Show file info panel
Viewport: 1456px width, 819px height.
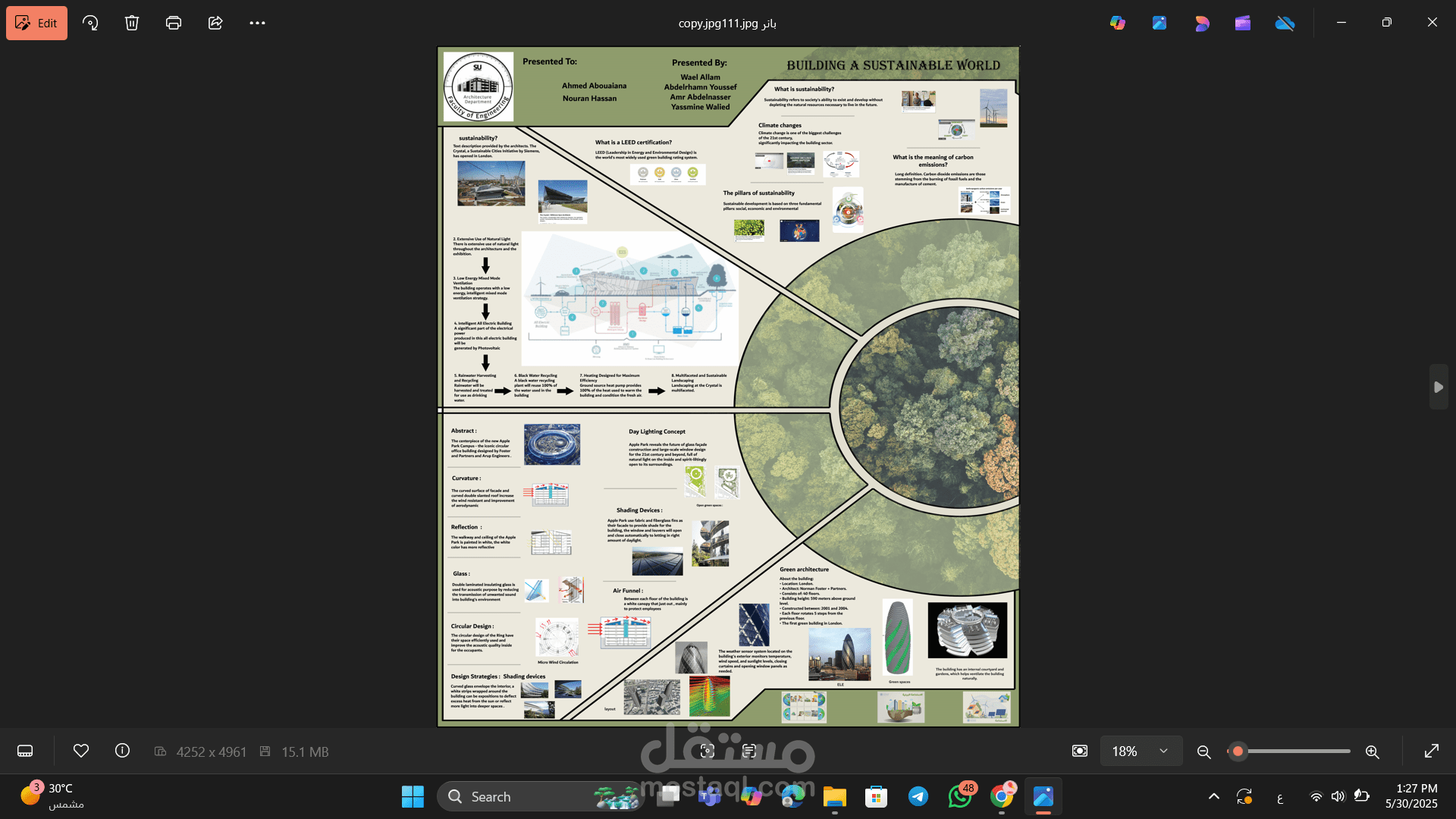[122, 751]
